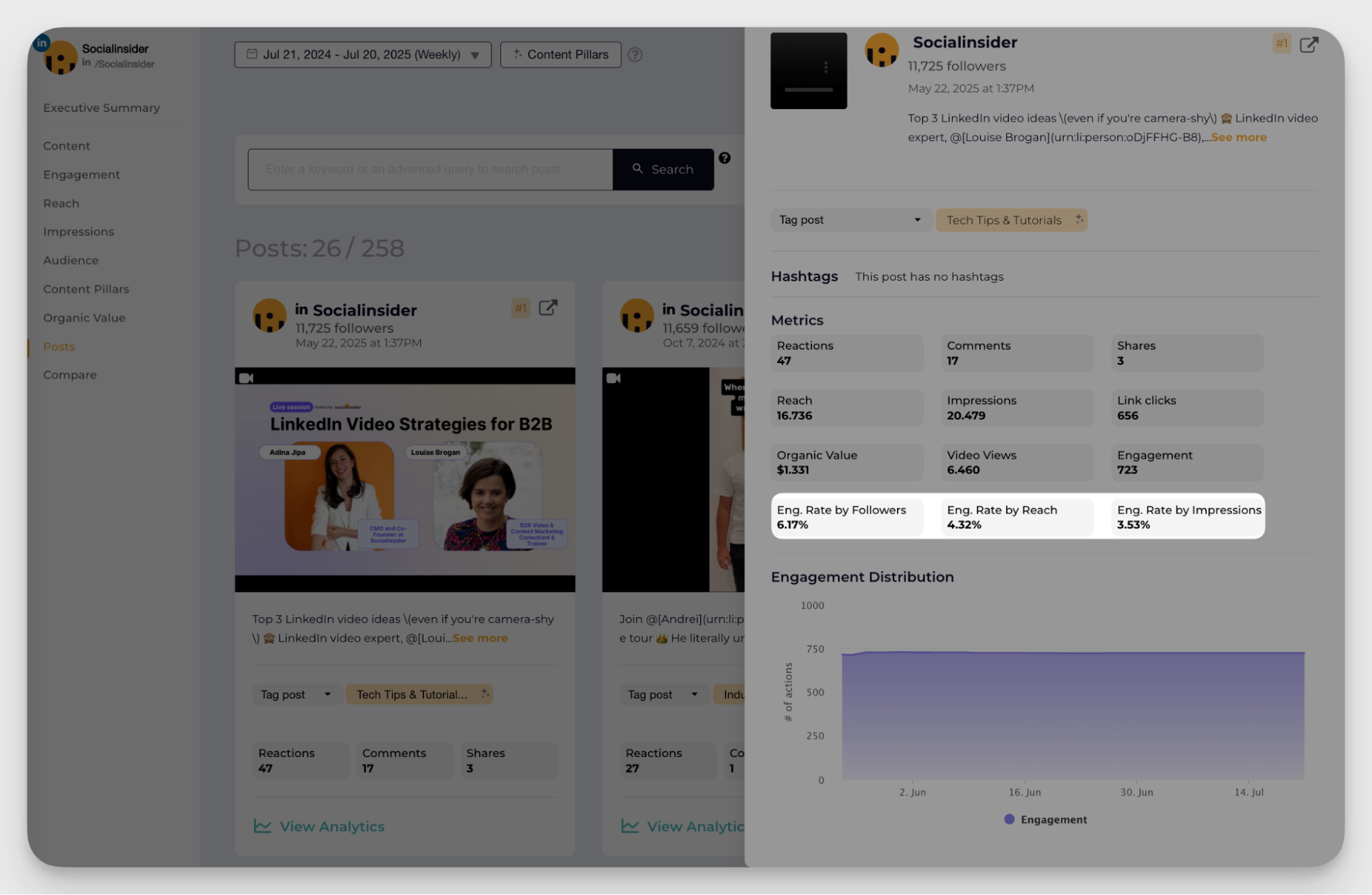
Task: Click Tech Tips & Tutorial... tag on post card
Action: coord(419,695)
